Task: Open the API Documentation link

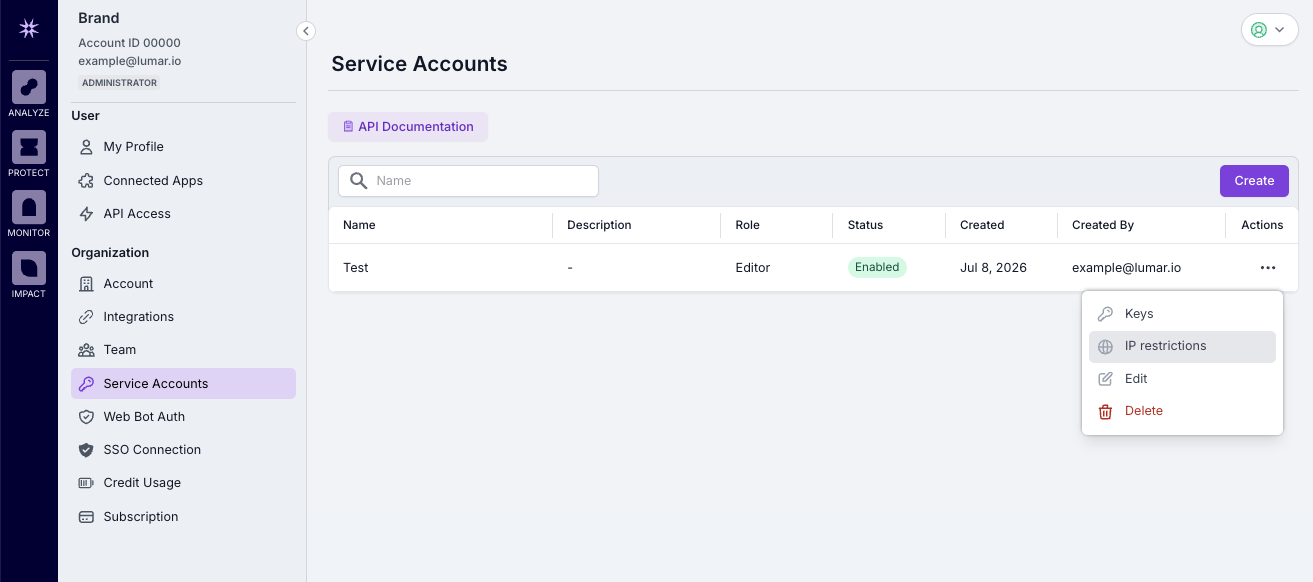Action: tap(408, 127)
